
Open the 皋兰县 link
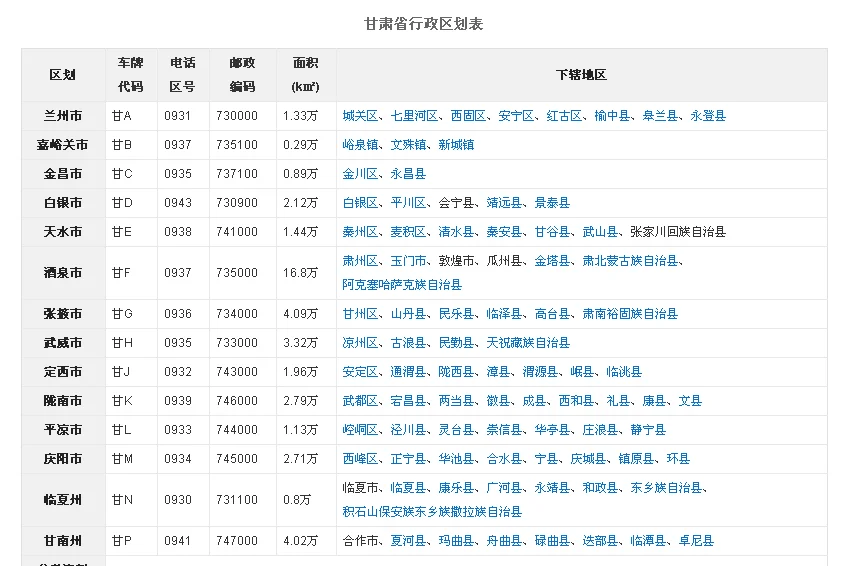[660, 116]
